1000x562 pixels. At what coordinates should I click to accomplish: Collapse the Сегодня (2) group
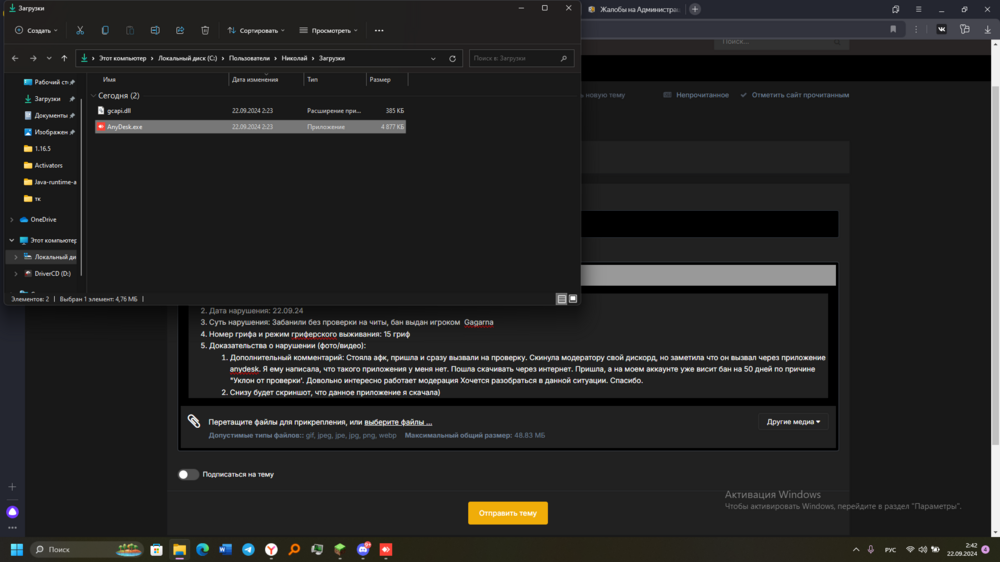coord(93,96)
